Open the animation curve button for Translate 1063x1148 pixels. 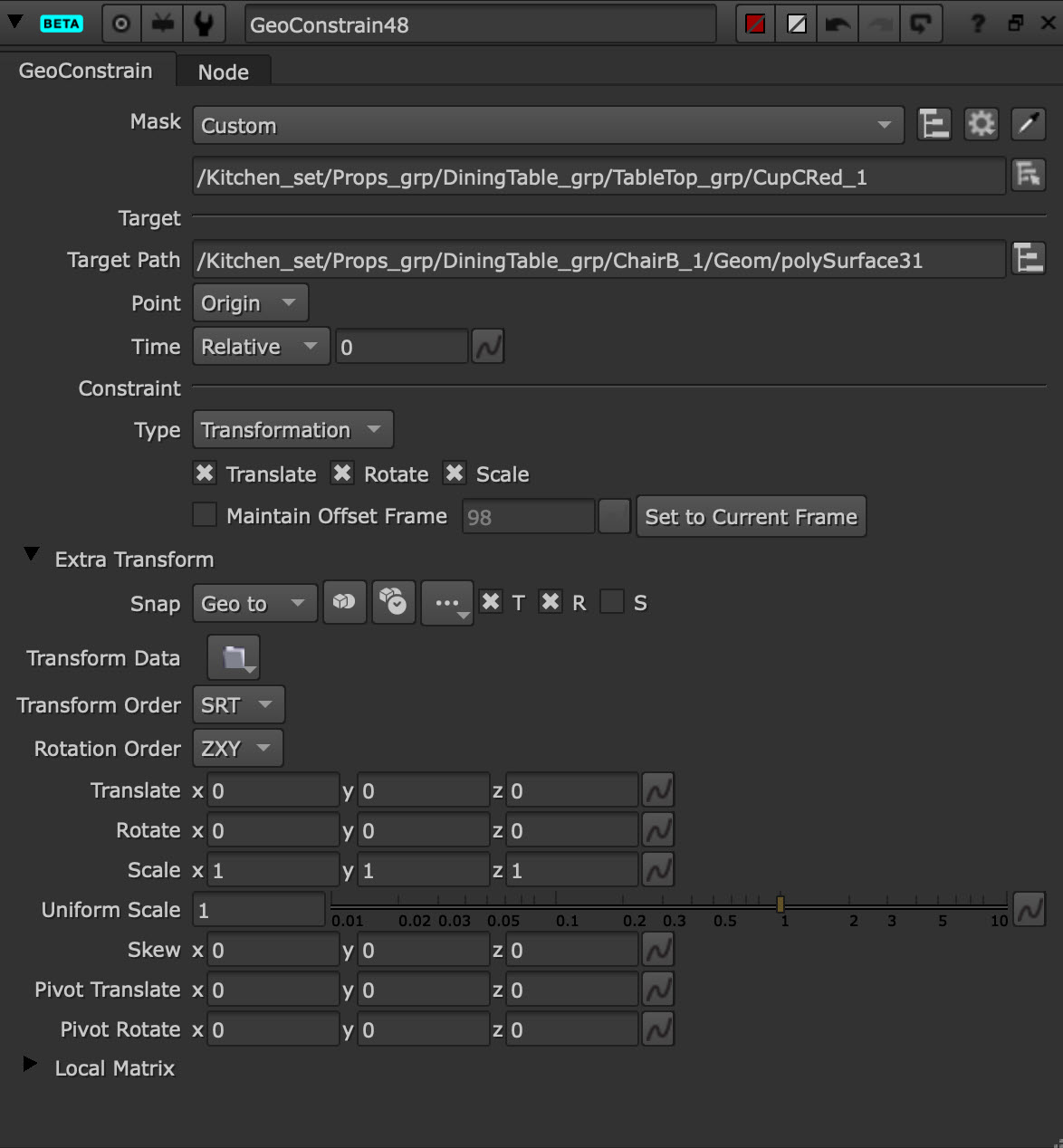(x=658, y=790)
